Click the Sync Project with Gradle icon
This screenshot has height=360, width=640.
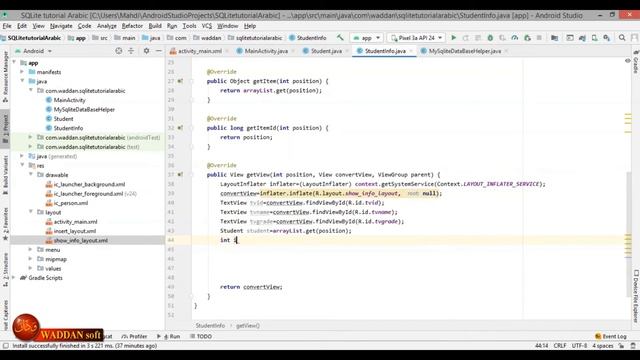click(582, 38)
